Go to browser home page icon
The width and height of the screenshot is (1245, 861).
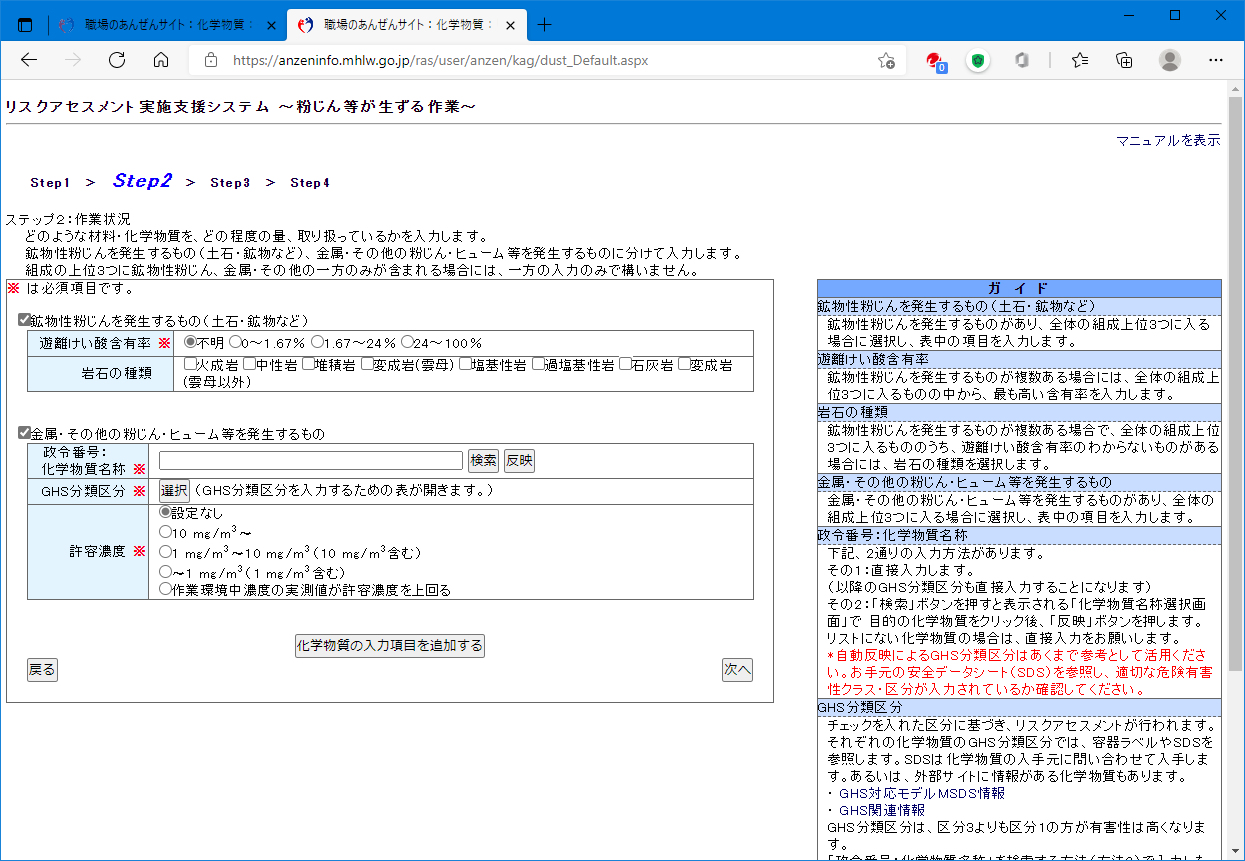[x=161, y=60]
